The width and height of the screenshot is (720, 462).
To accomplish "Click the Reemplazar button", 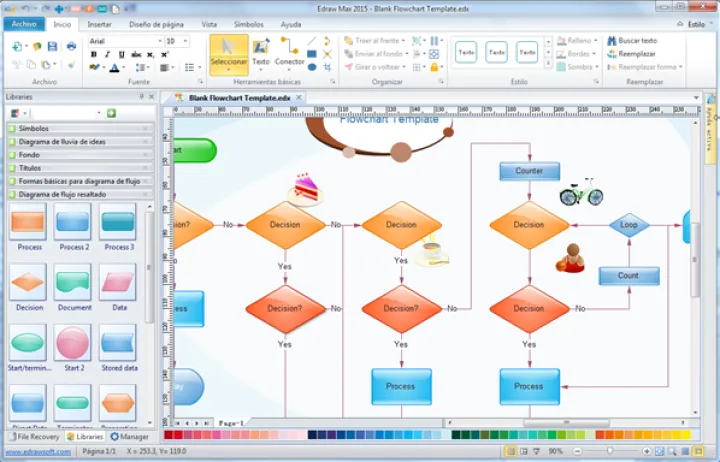I will click(x=636, y=54).
